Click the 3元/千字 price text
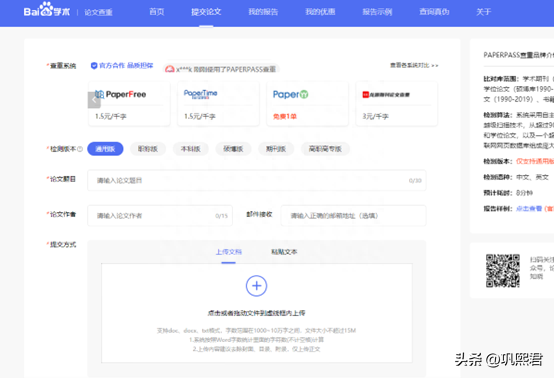Image resolution: width=554 pixels, height=378 pixels. 375,116
